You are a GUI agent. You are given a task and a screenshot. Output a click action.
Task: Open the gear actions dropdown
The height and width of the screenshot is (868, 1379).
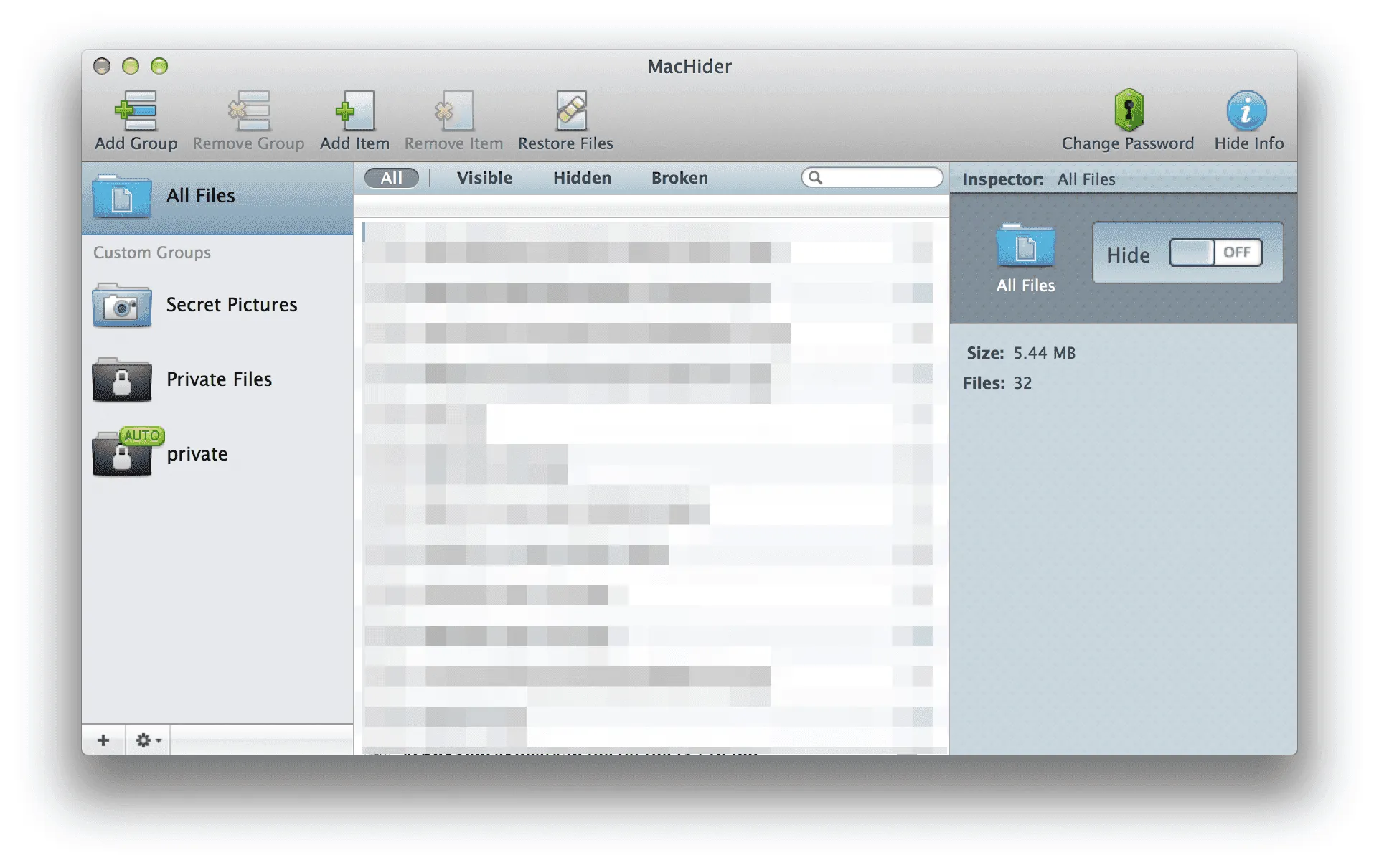click(147, 740)
